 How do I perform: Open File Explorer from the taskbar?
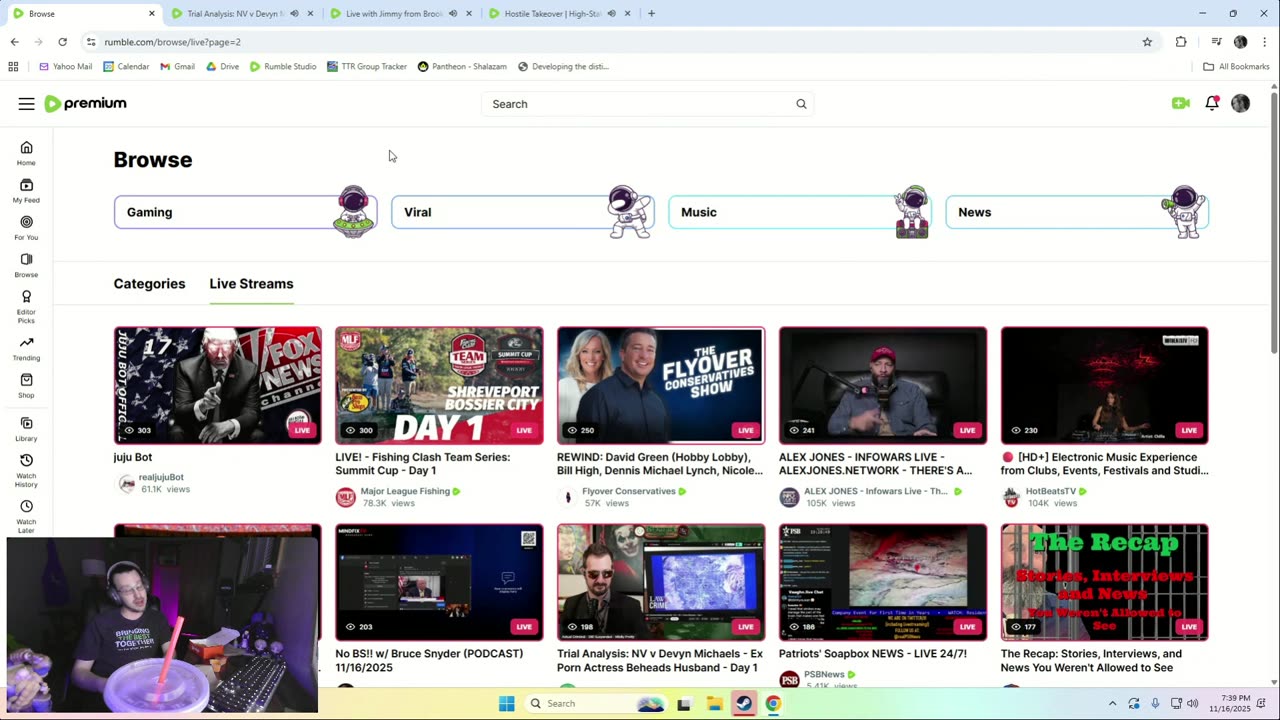tap(714, 703)
